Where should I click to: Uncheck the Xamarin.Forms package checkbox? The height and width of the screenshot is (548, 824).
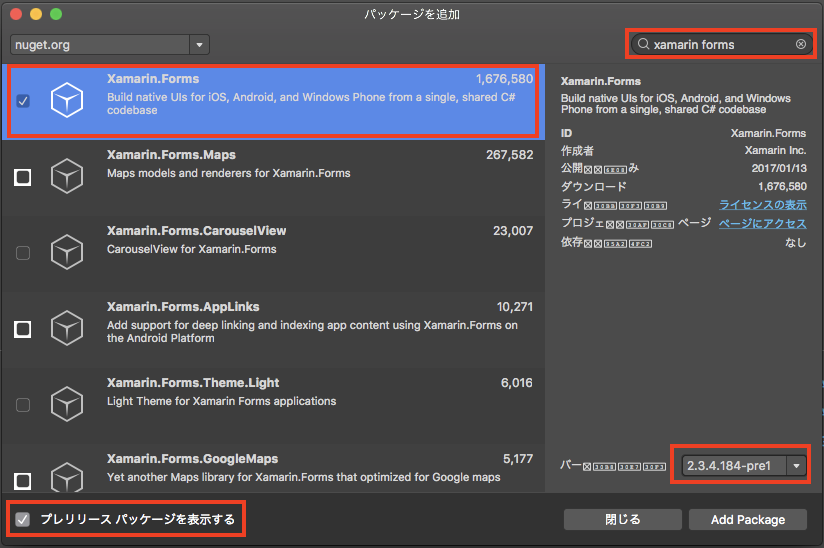point(23,100)
